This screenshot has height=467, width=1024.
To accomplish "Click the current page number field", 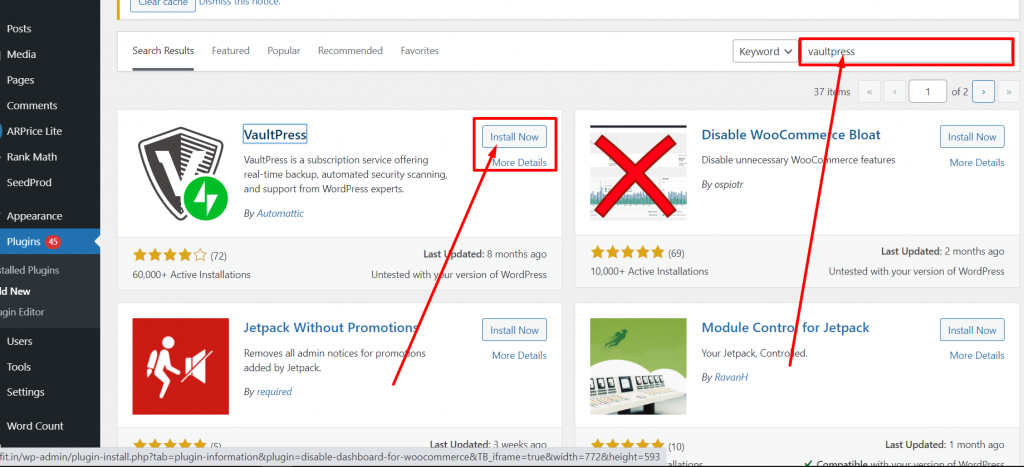I will 927,92.
